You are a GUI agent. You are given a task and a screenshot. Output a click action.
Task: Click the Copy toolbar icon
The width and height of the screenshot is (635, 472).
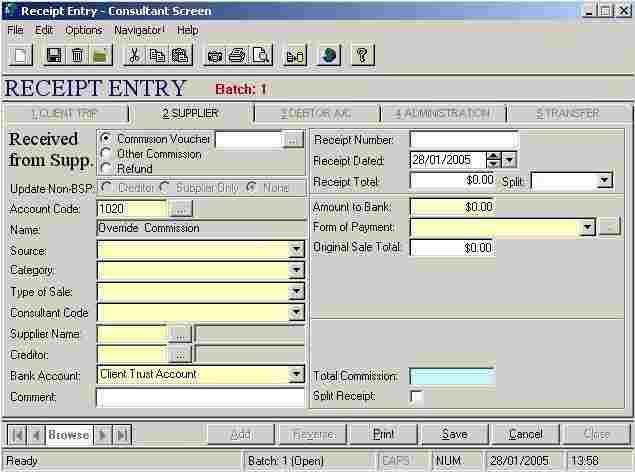156,55
